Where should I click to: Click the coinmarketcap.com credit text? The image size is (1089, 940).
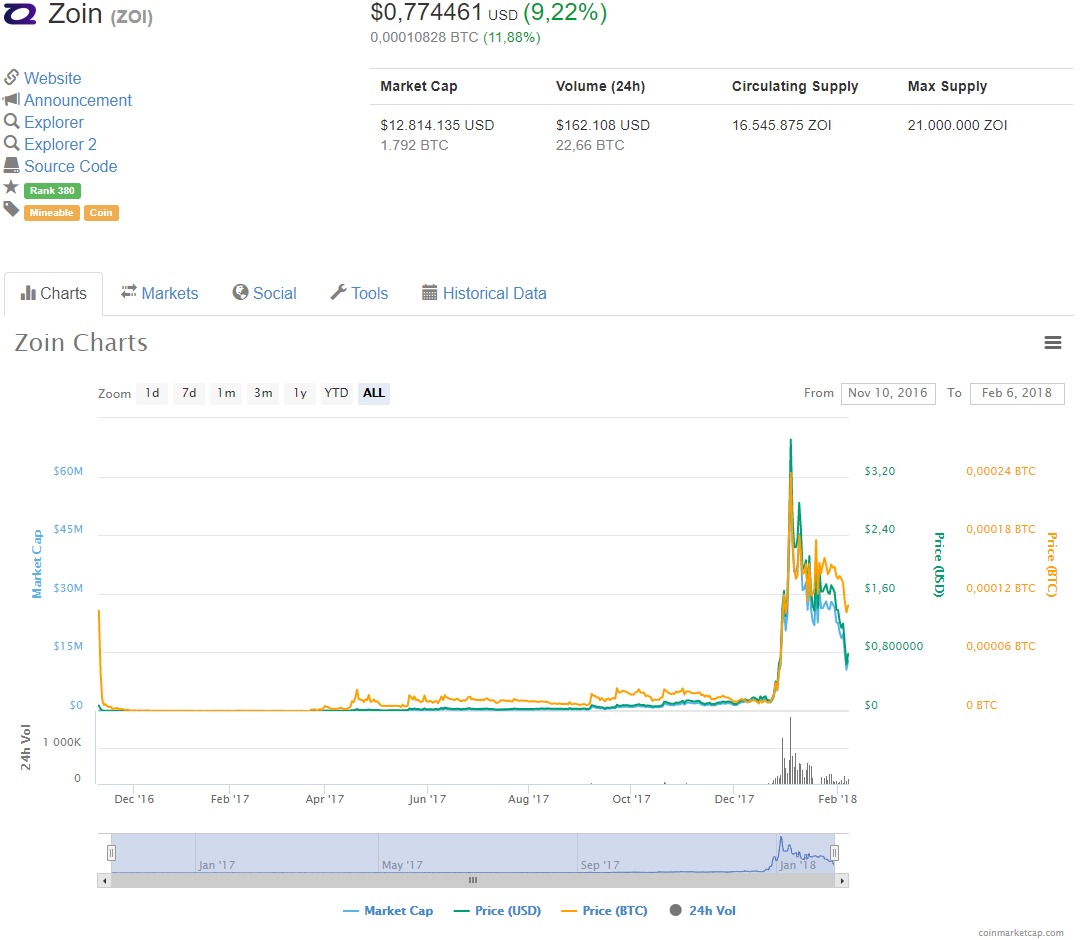[1021, 932]
